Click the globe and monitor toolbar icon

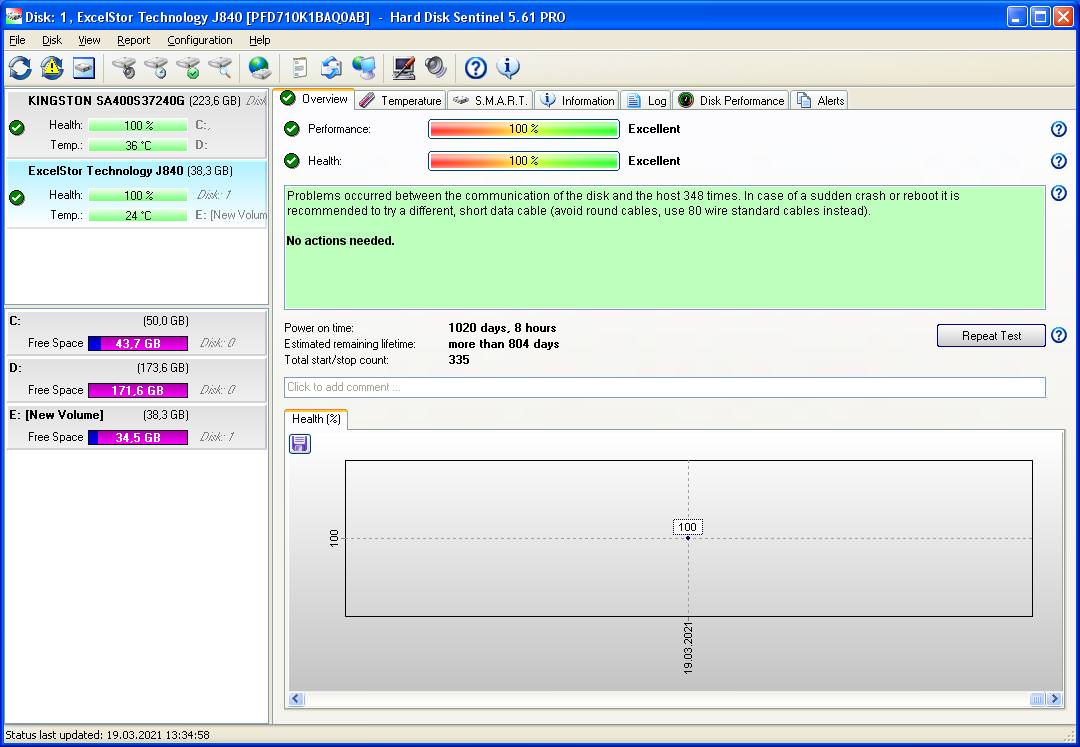[x=364, y=67]
